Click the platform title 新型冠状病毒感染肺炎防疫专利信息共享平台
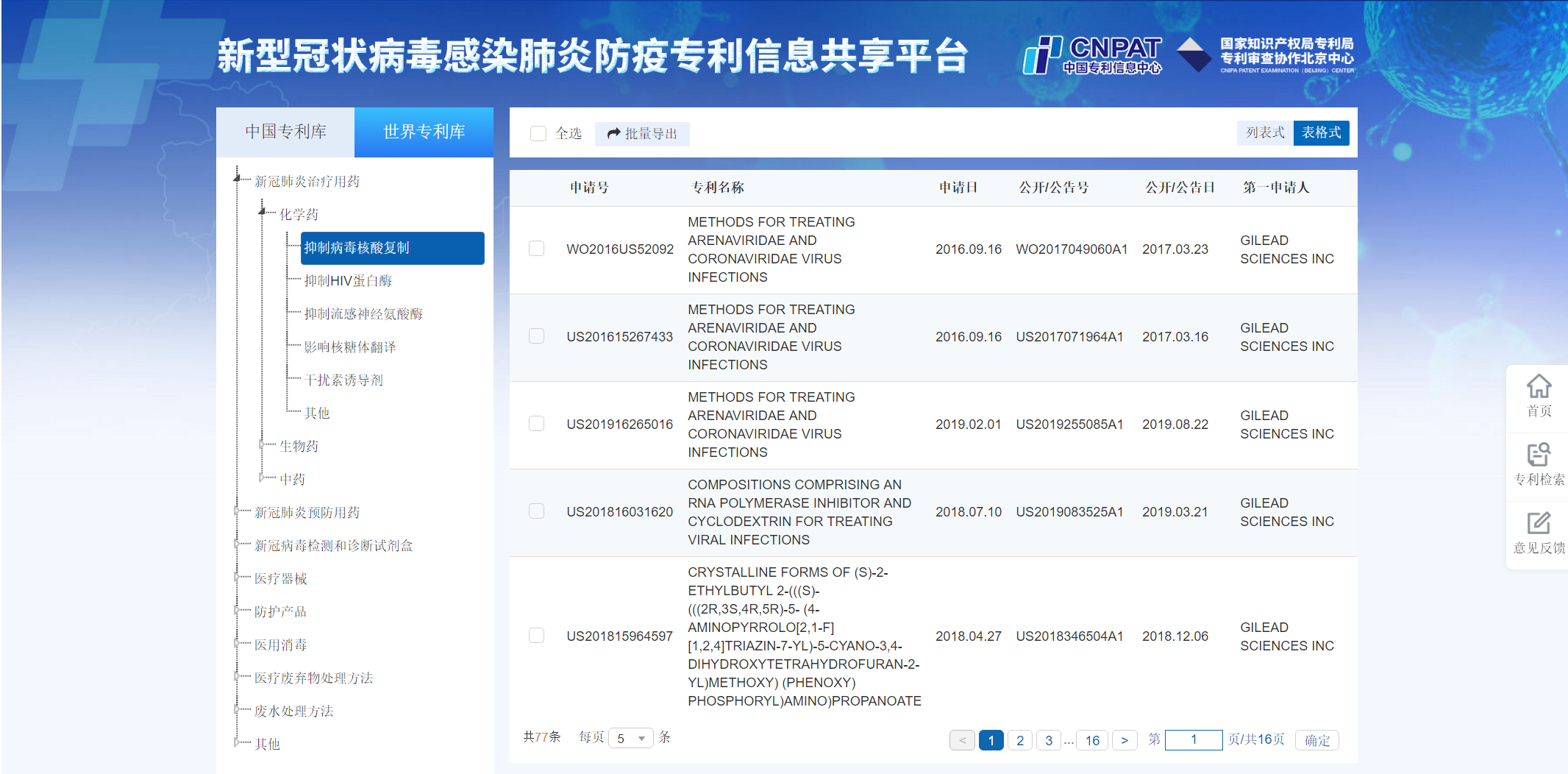Image resolution: width=1568 pixels, height=774 pixels. click(592, 56)
